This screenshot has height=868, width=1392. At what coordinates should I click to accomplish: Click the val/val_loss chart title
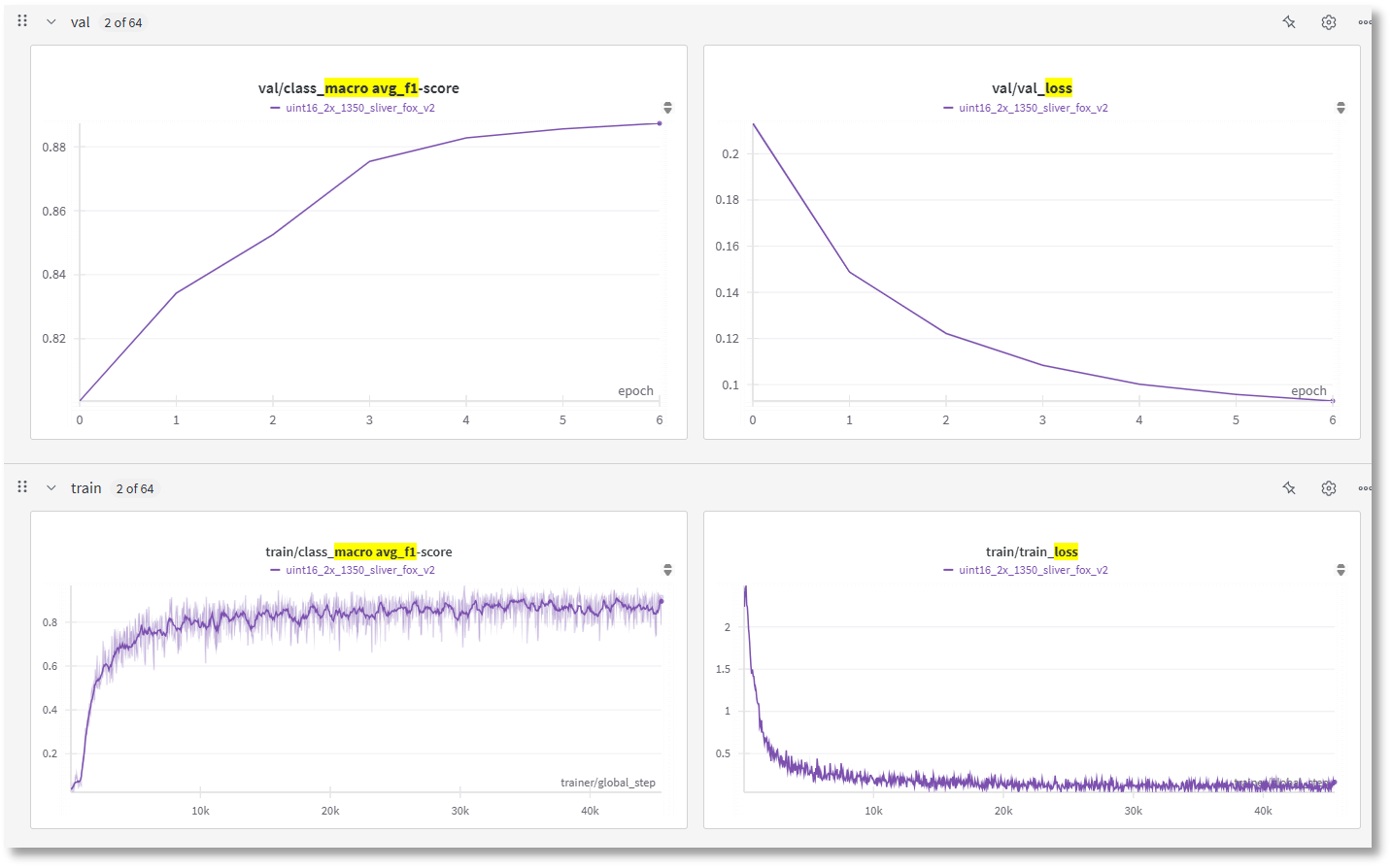coord(1032,88)
